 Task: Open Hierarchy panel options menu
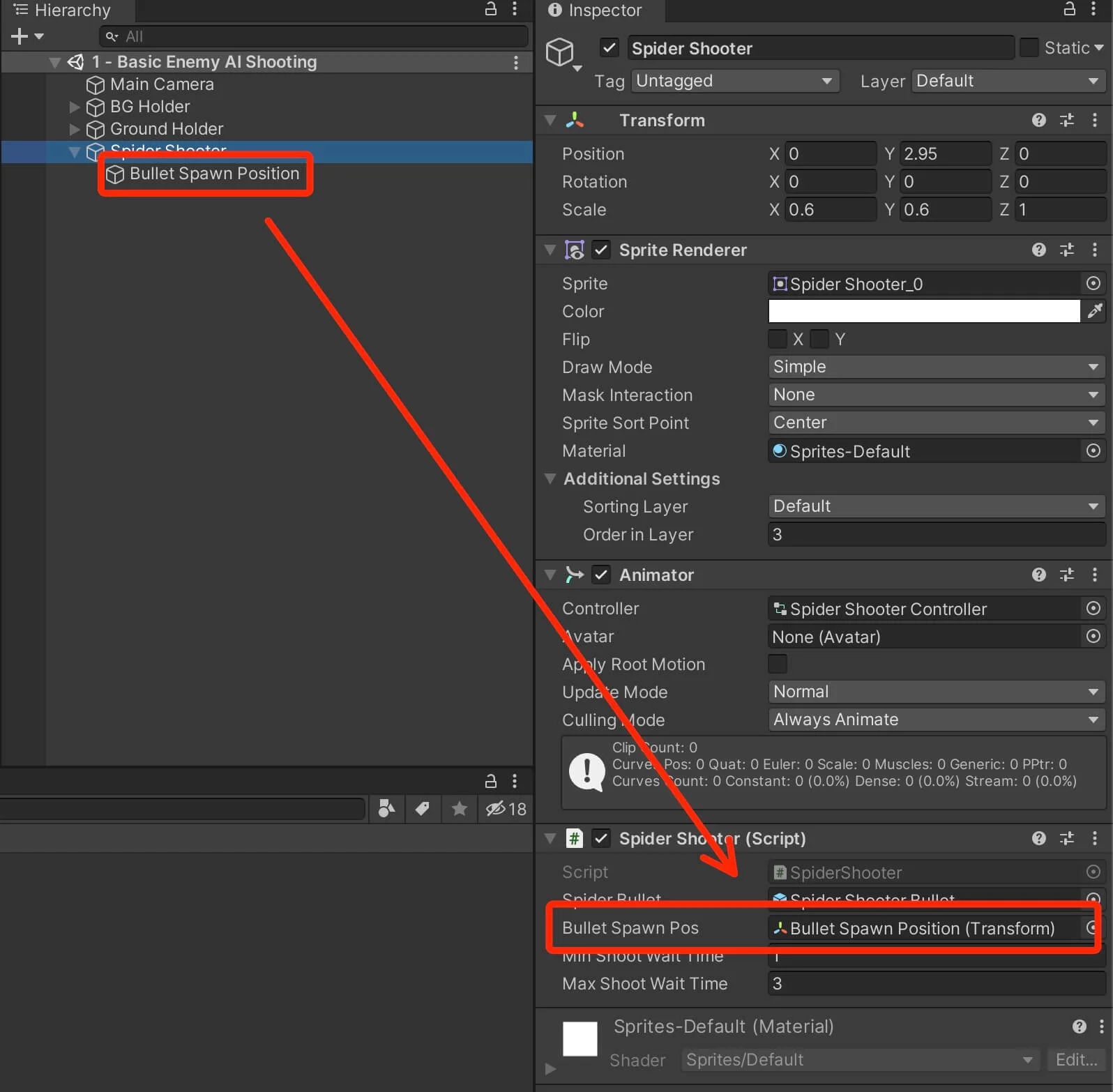click(515, 9)
